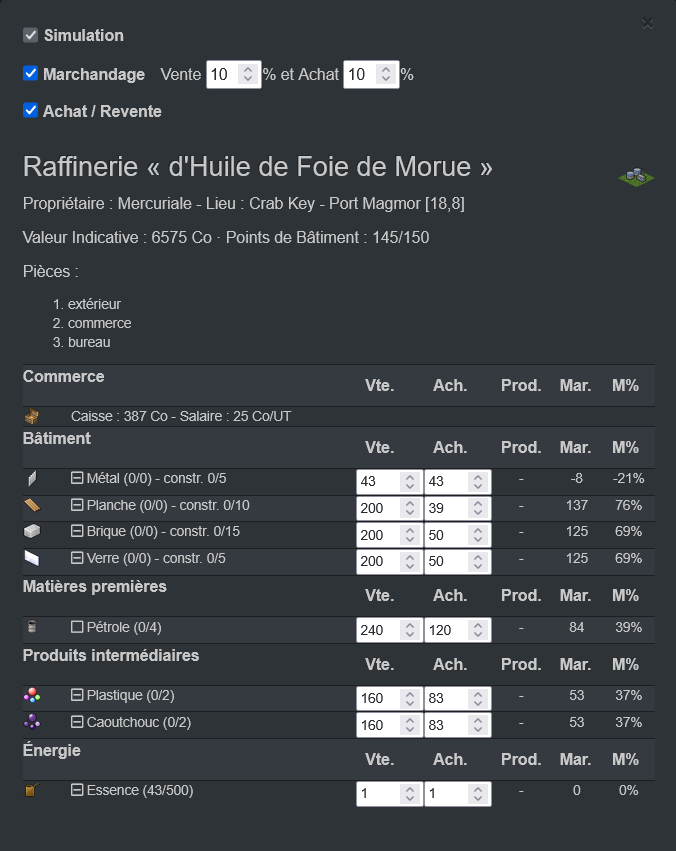Click the Caoutchouc purple balls icon

pos(31,721)
